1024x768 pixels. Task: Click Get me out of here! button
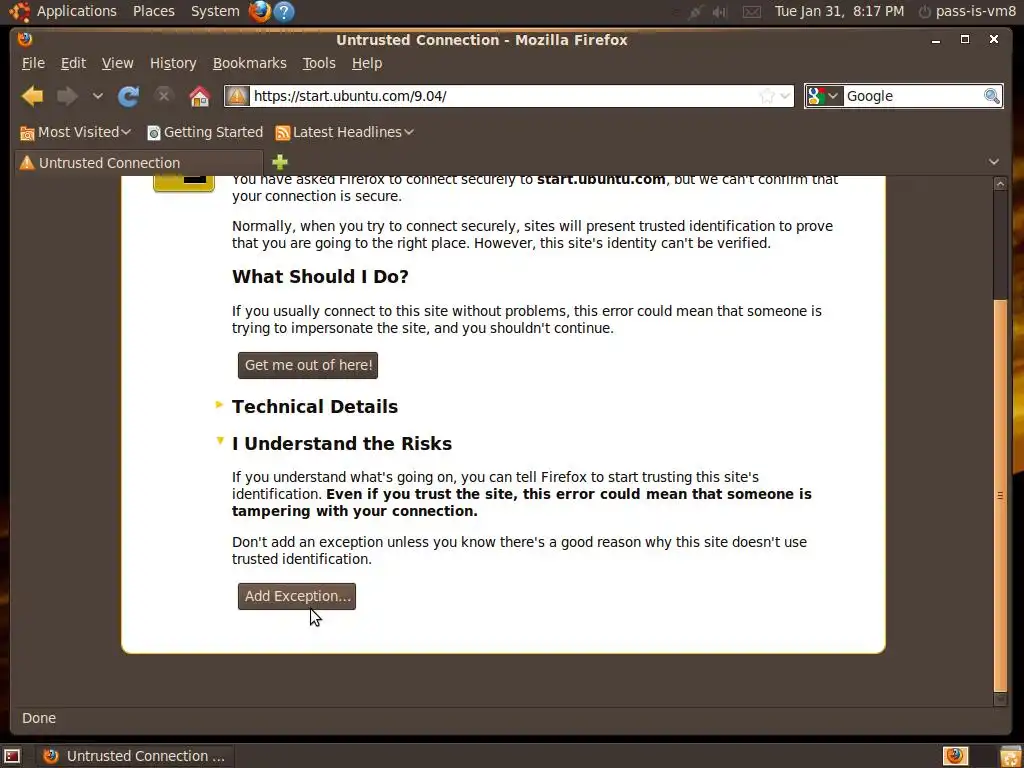coord(308,365)
